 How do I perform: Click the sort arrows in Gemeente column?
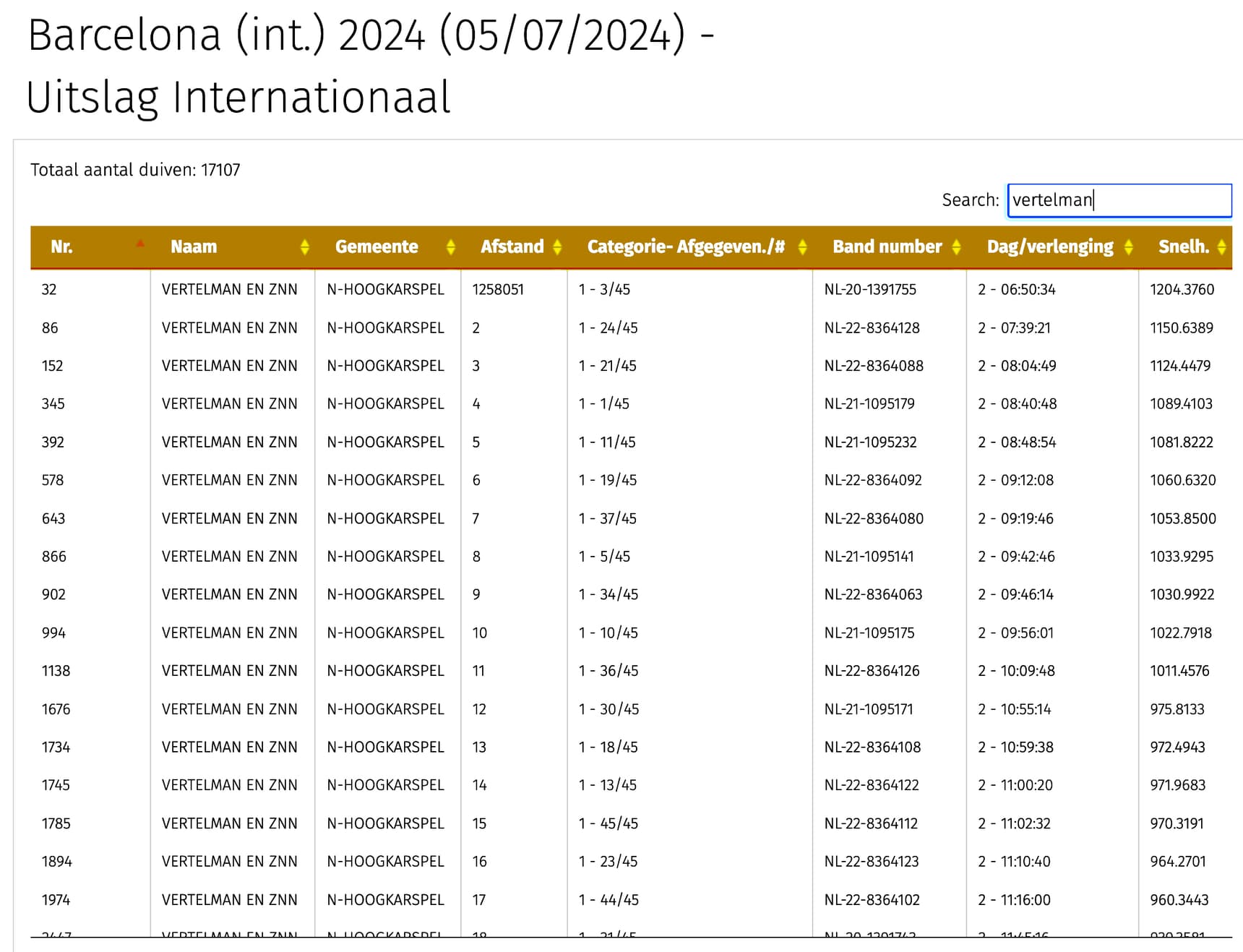[450, 247]
